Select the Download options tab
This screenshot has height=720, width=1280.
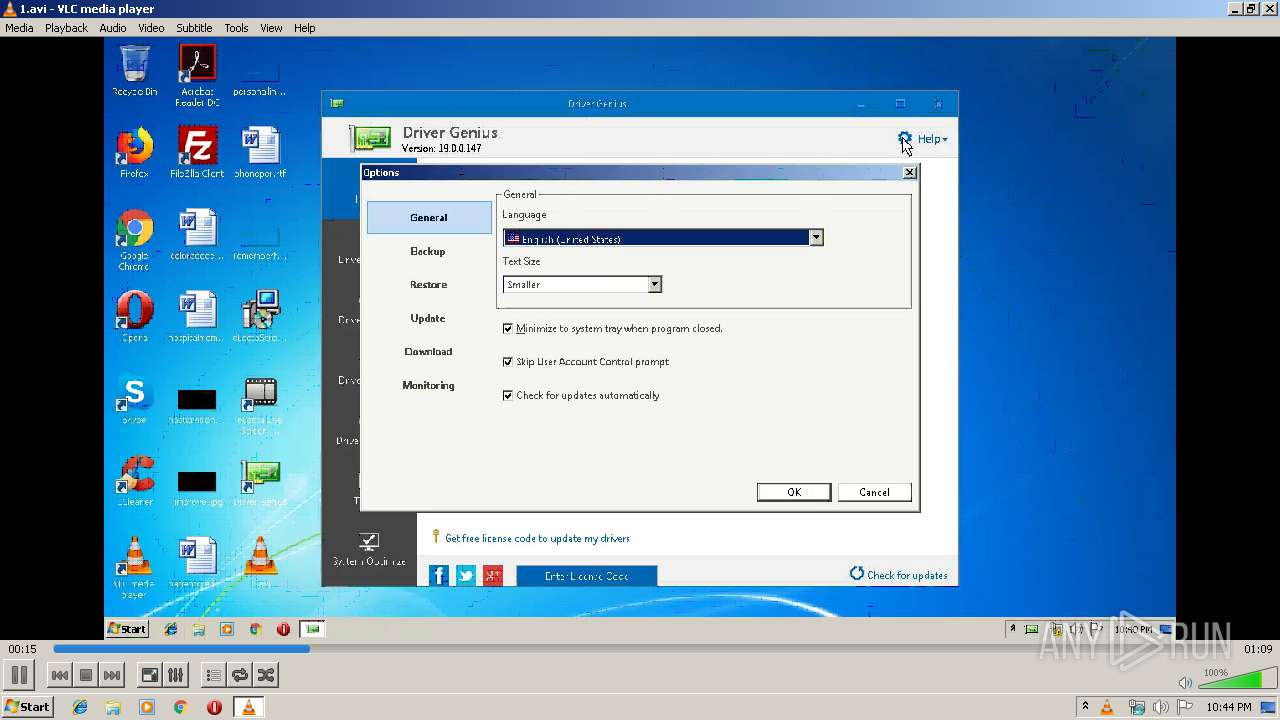[x=428, y=352]
